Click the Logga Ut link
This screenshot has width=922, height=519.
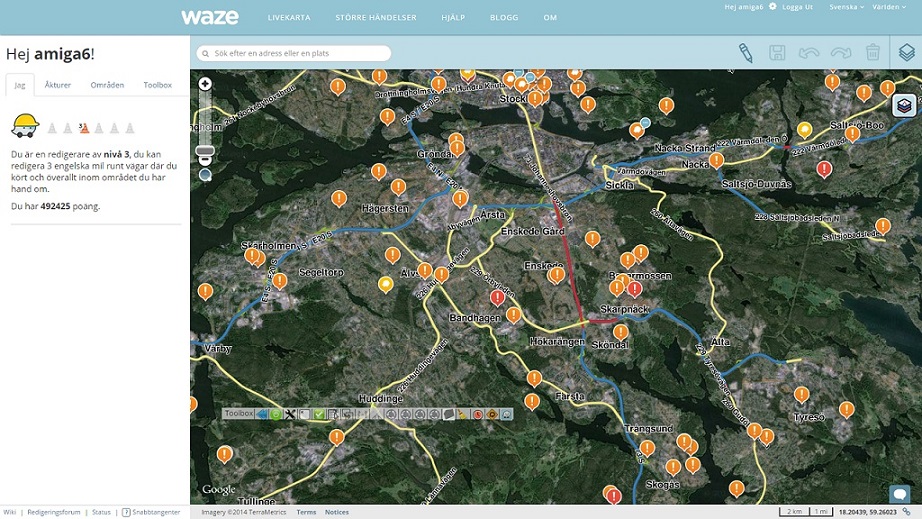coord(798,6)
